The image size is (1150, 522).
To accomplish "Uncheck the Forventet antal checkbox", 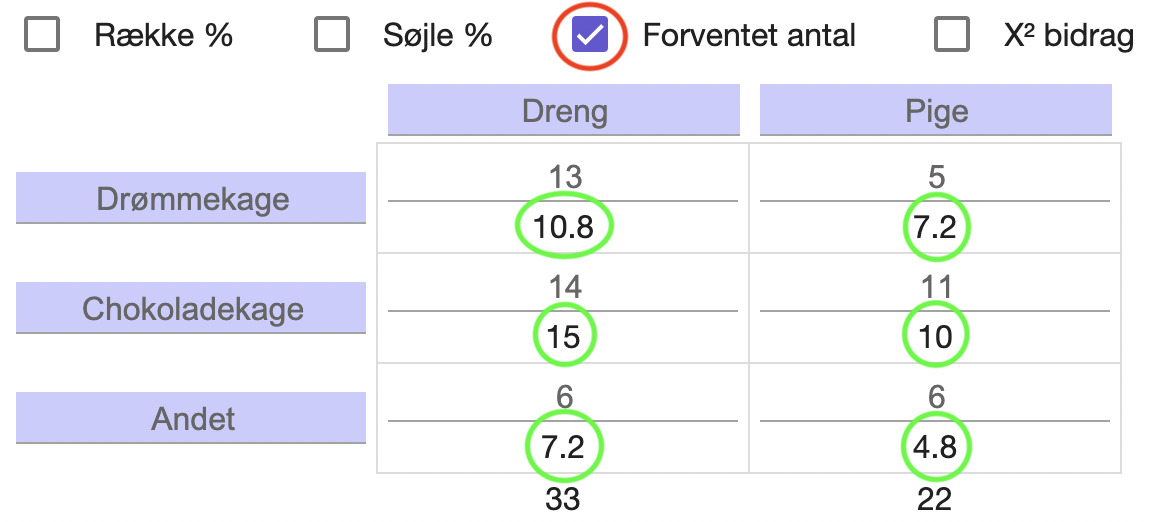I will pyautogui.click(x=590, y=34).
